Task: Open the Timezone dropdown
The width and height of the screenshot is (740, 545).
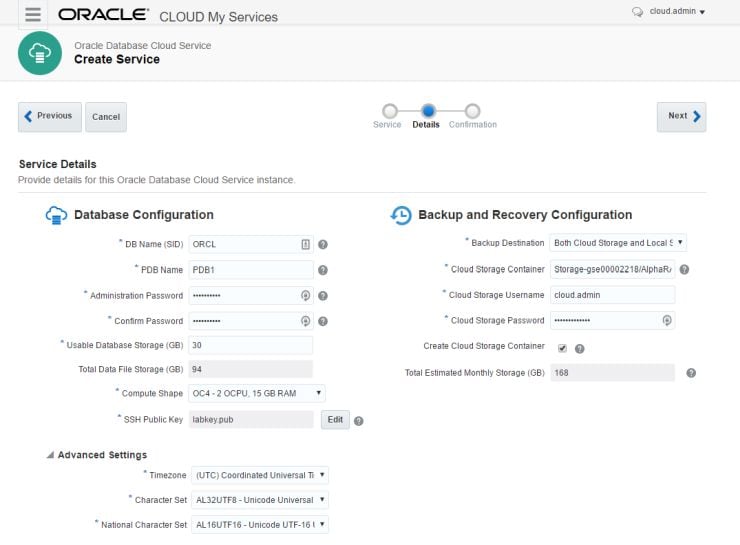Action: 259,475
